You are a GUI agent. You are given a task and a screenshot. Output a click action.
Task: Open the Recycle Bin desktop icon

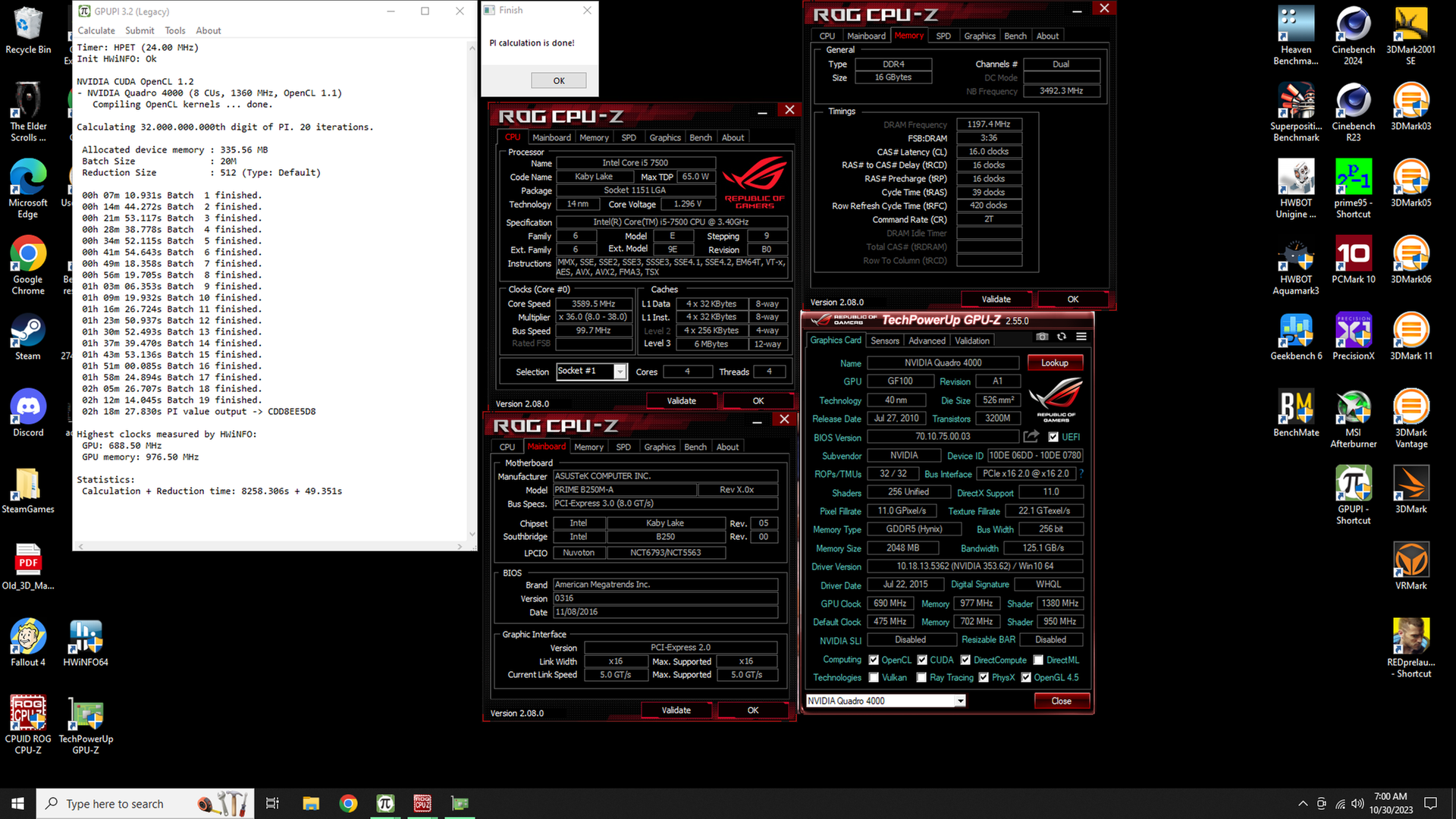[28, 30]
